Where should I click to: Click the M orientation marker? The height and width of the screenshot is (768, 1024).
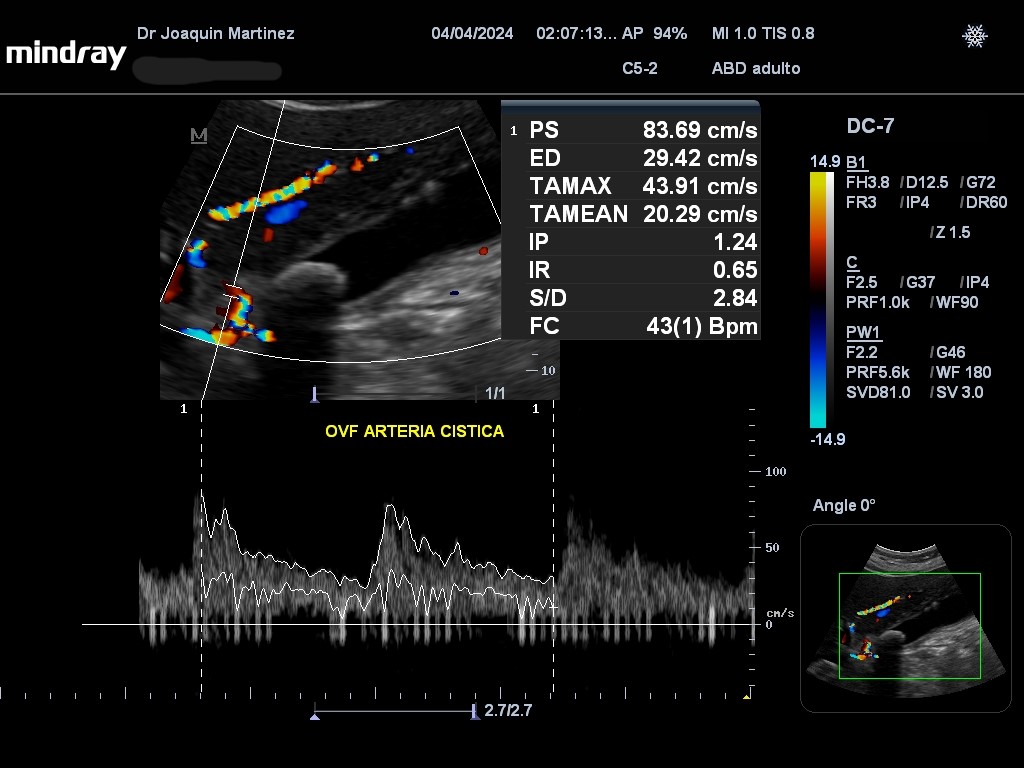click(x=199, y=135)
